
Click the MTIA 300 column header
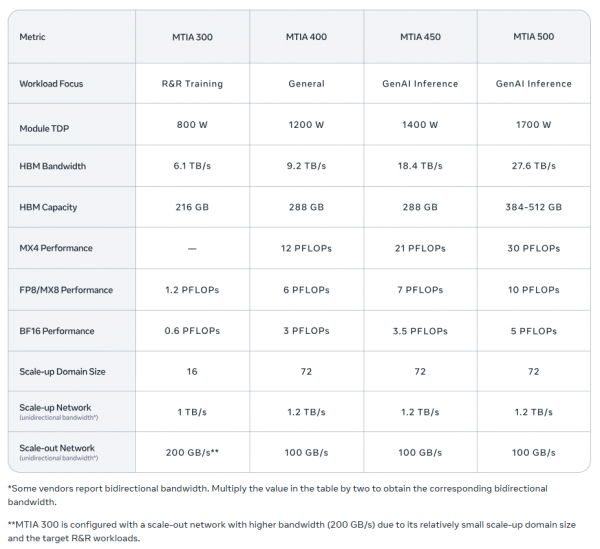(x=192, y=38)
